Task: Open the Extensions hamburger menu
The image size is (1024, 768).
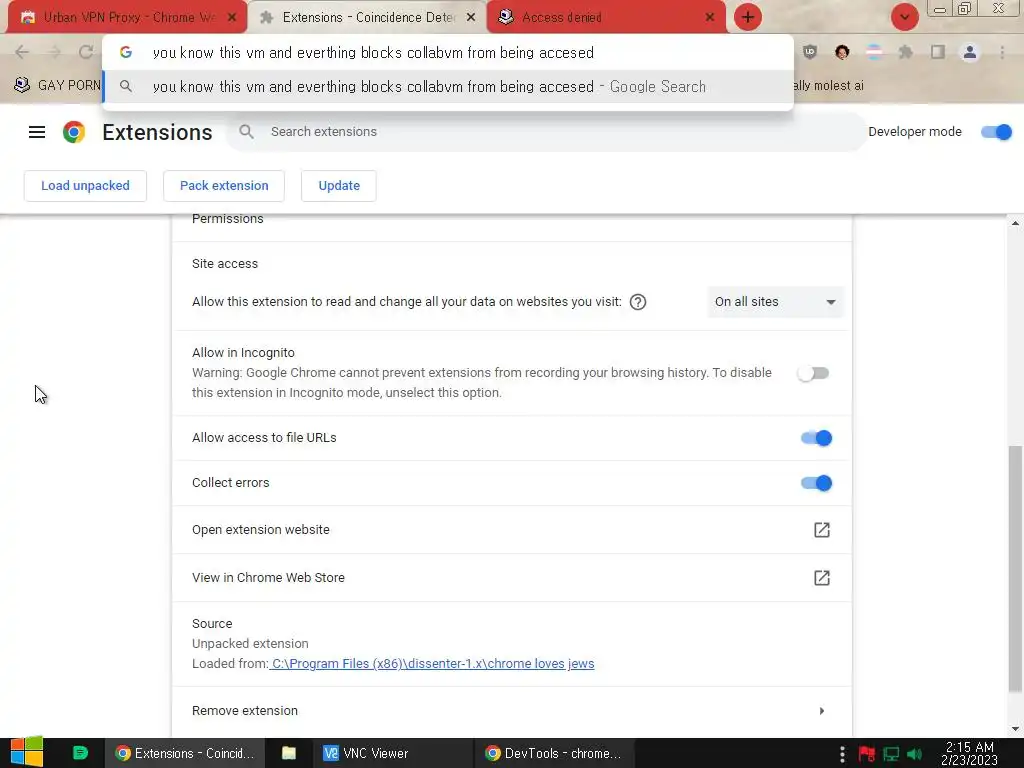Action: click(37, 132)
